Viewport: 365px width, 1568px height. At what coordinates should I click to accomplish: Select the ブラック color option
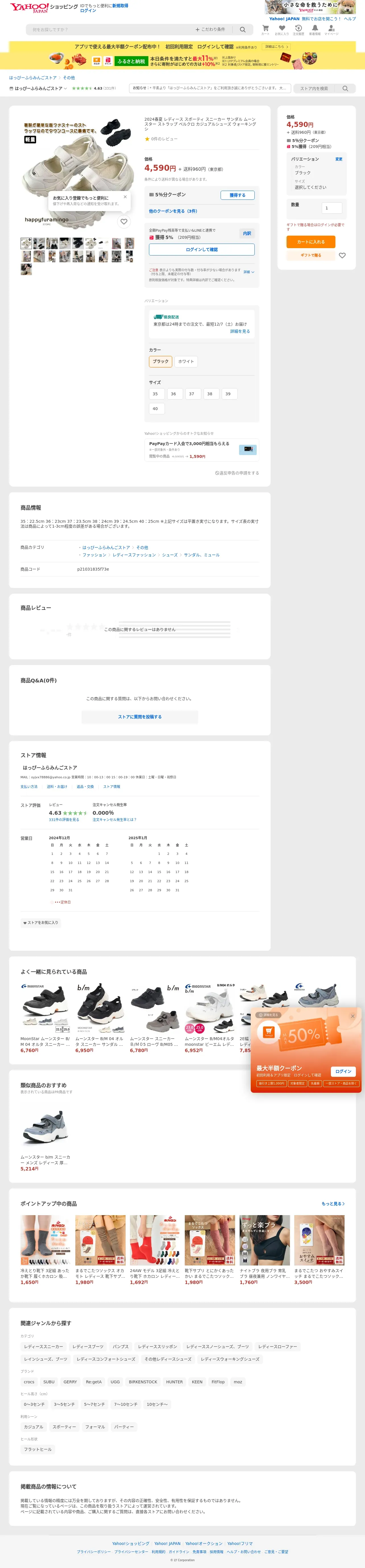(x=161, y=362)
